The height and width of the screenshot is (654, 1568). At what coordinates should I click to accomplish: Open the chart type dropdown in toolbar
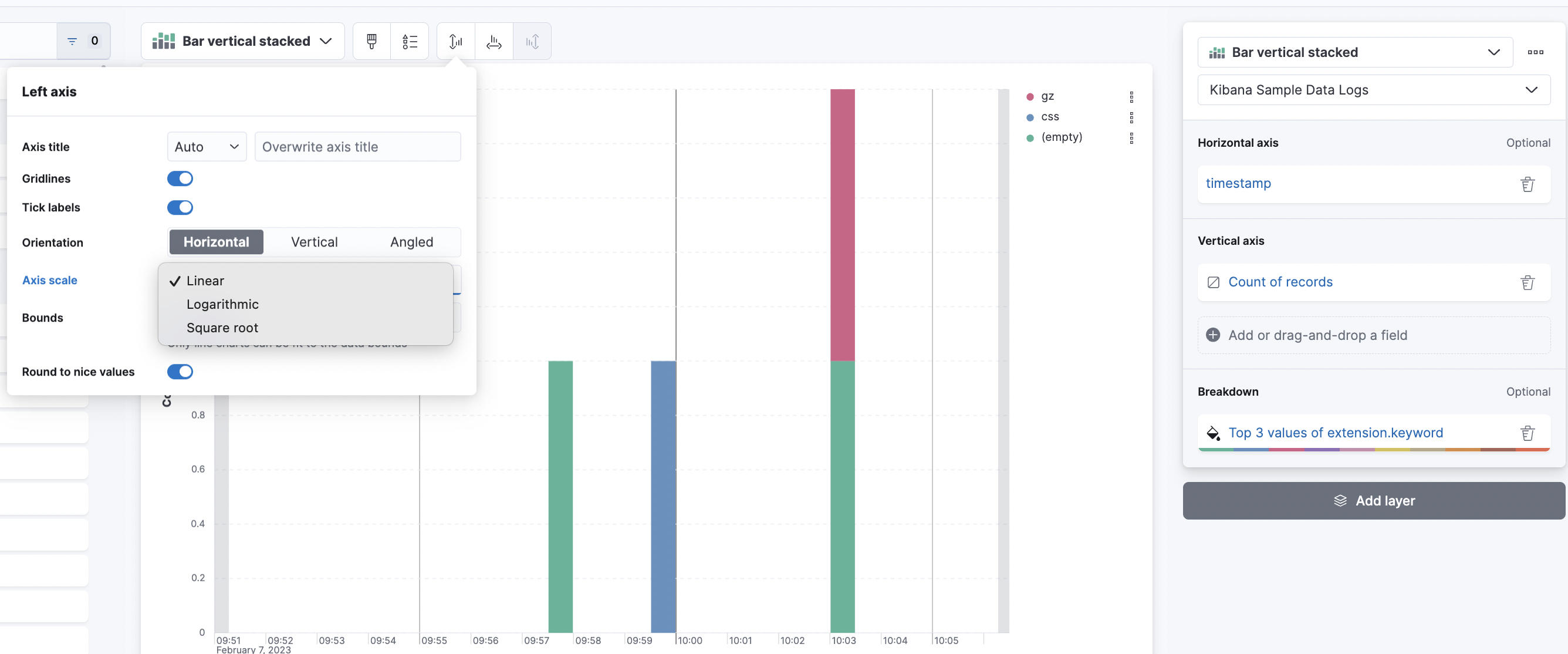[242, 41]
